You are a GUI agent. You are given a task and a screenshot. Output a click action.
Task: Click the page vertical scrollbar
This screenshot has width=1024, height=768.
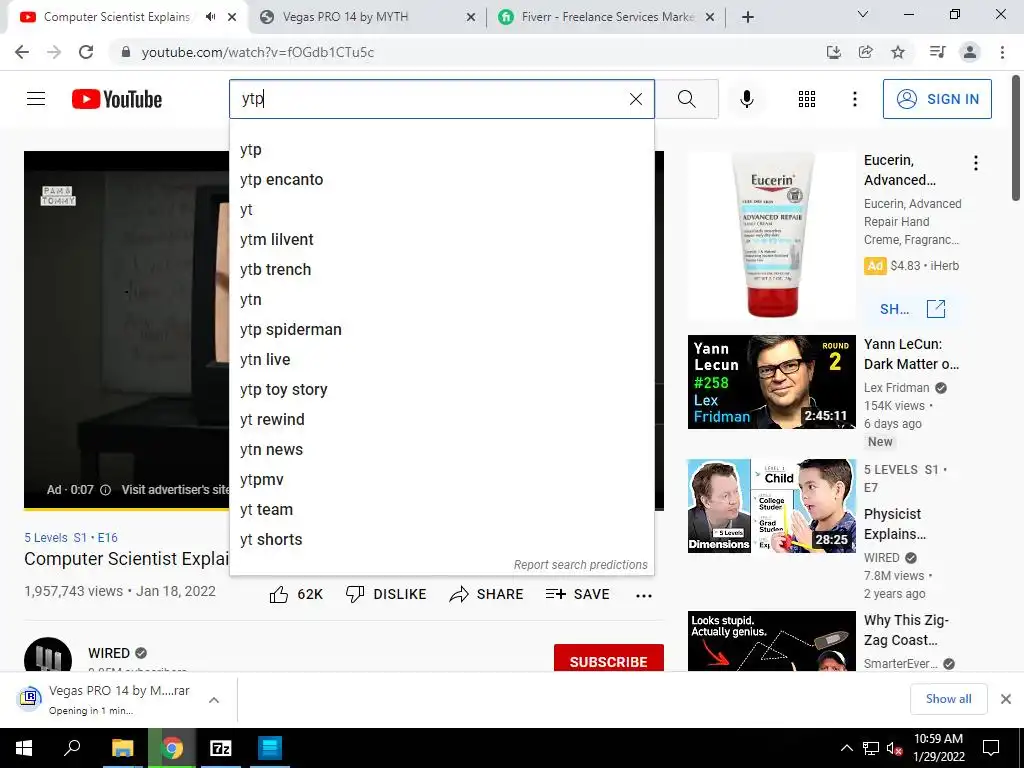point(1016,140)
